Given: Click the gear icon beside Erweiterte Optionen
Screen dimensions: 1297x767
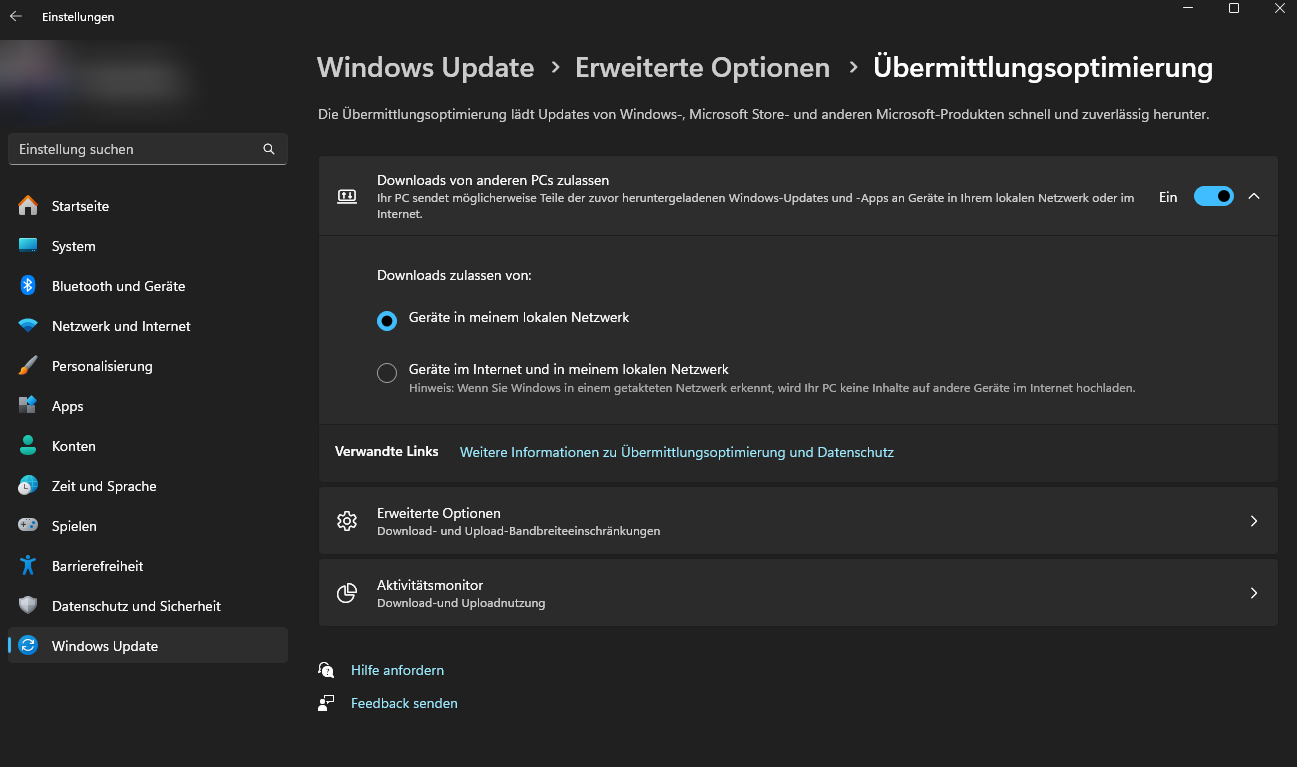Looking at the screenshot, I should (x=347, y=521).
